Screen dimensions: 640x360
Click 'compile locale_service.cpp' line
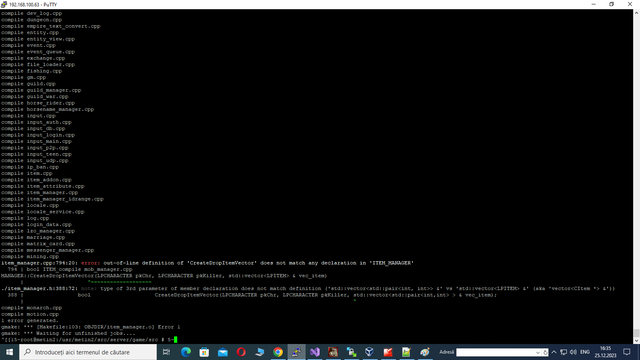point(42,211)
